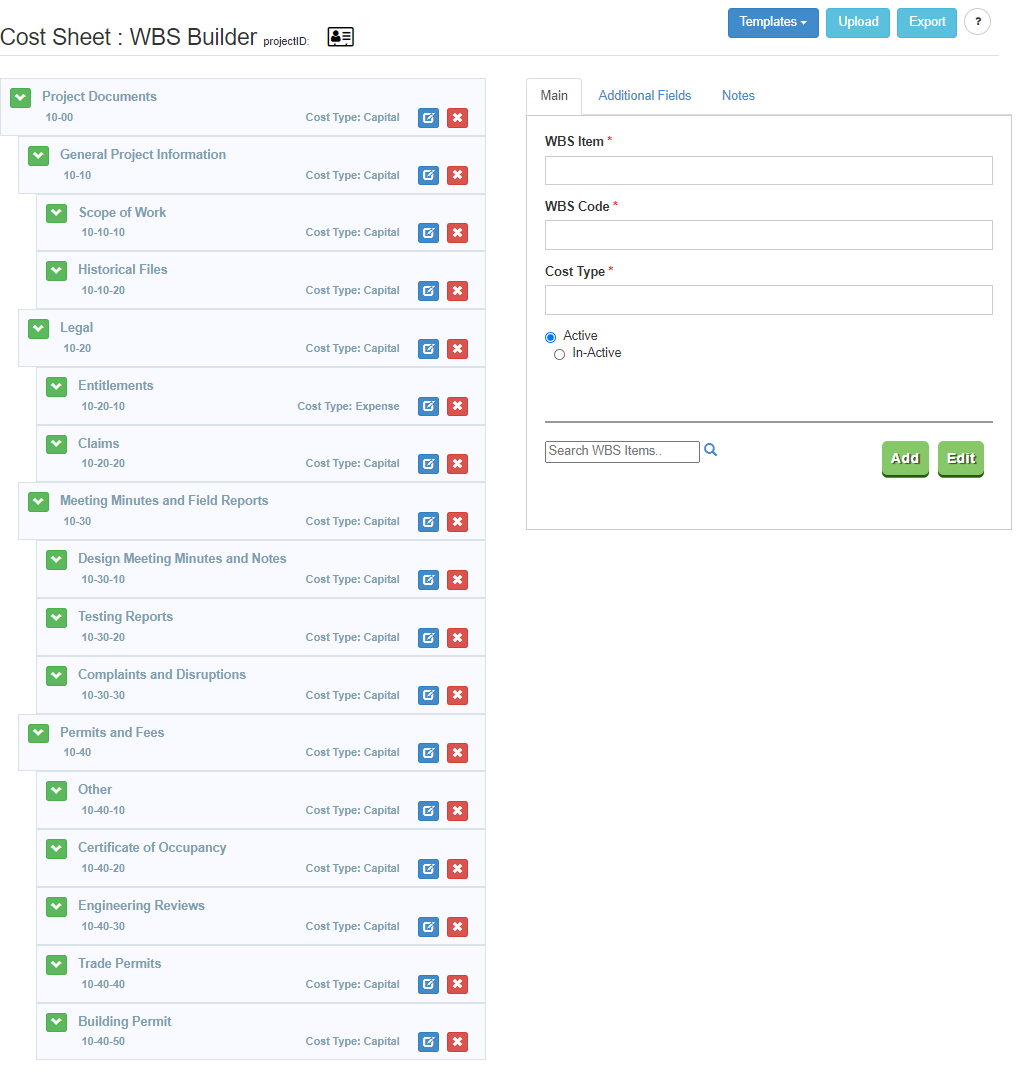Click the delete icon for Testing Reports

[457, 637]
